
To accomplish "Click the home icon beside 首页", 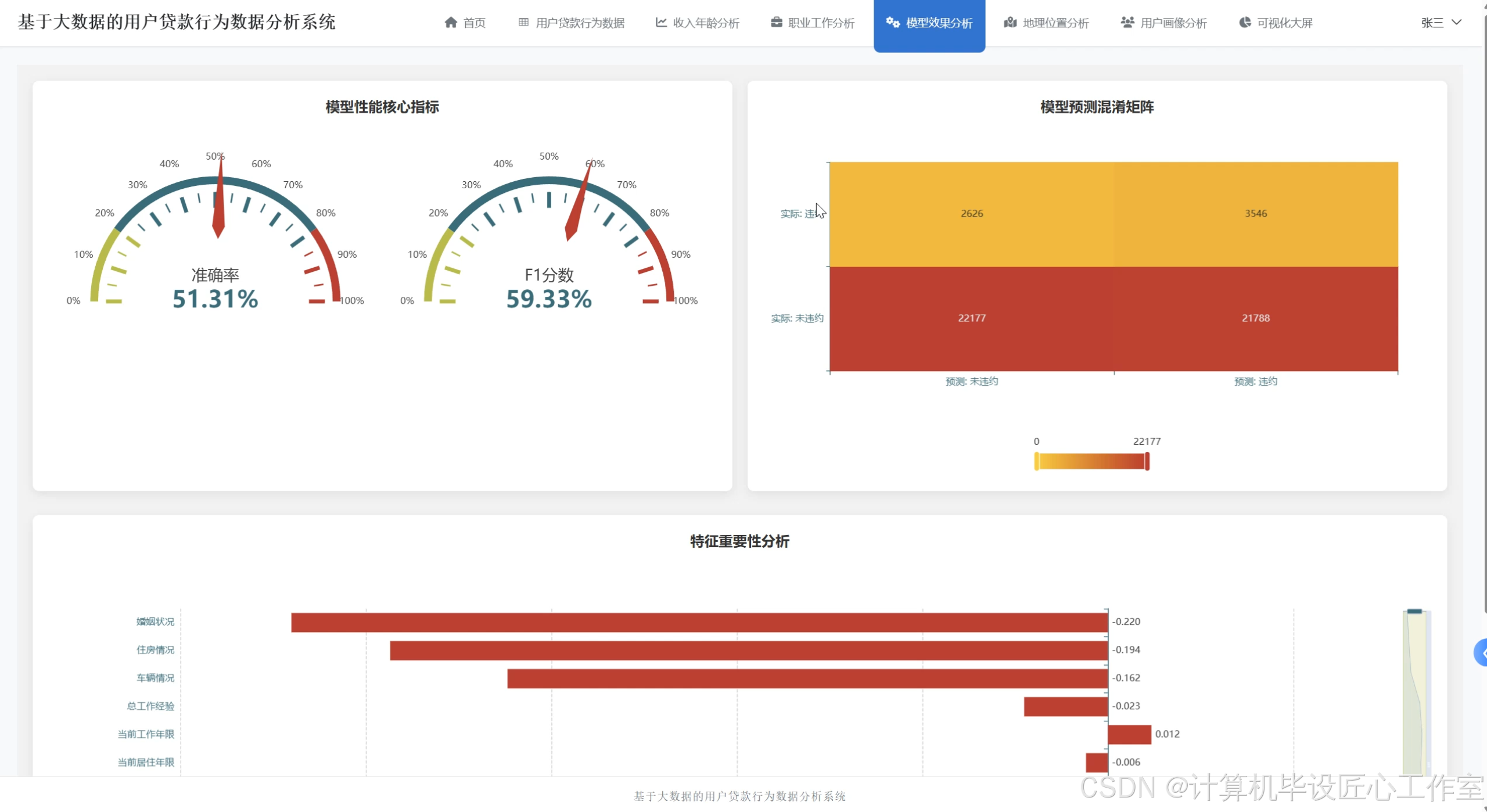I will (x=451, y=23).
